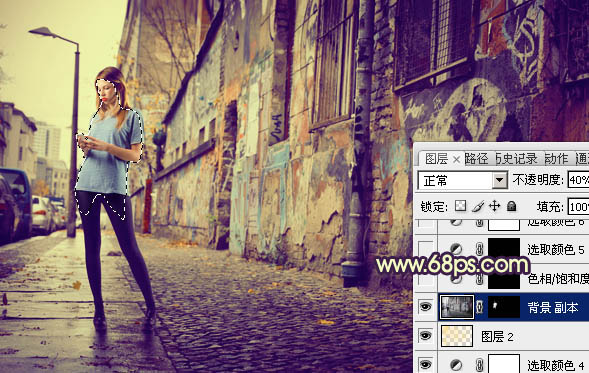
Task: Click the lock position move icon
Action: point(494,206)
